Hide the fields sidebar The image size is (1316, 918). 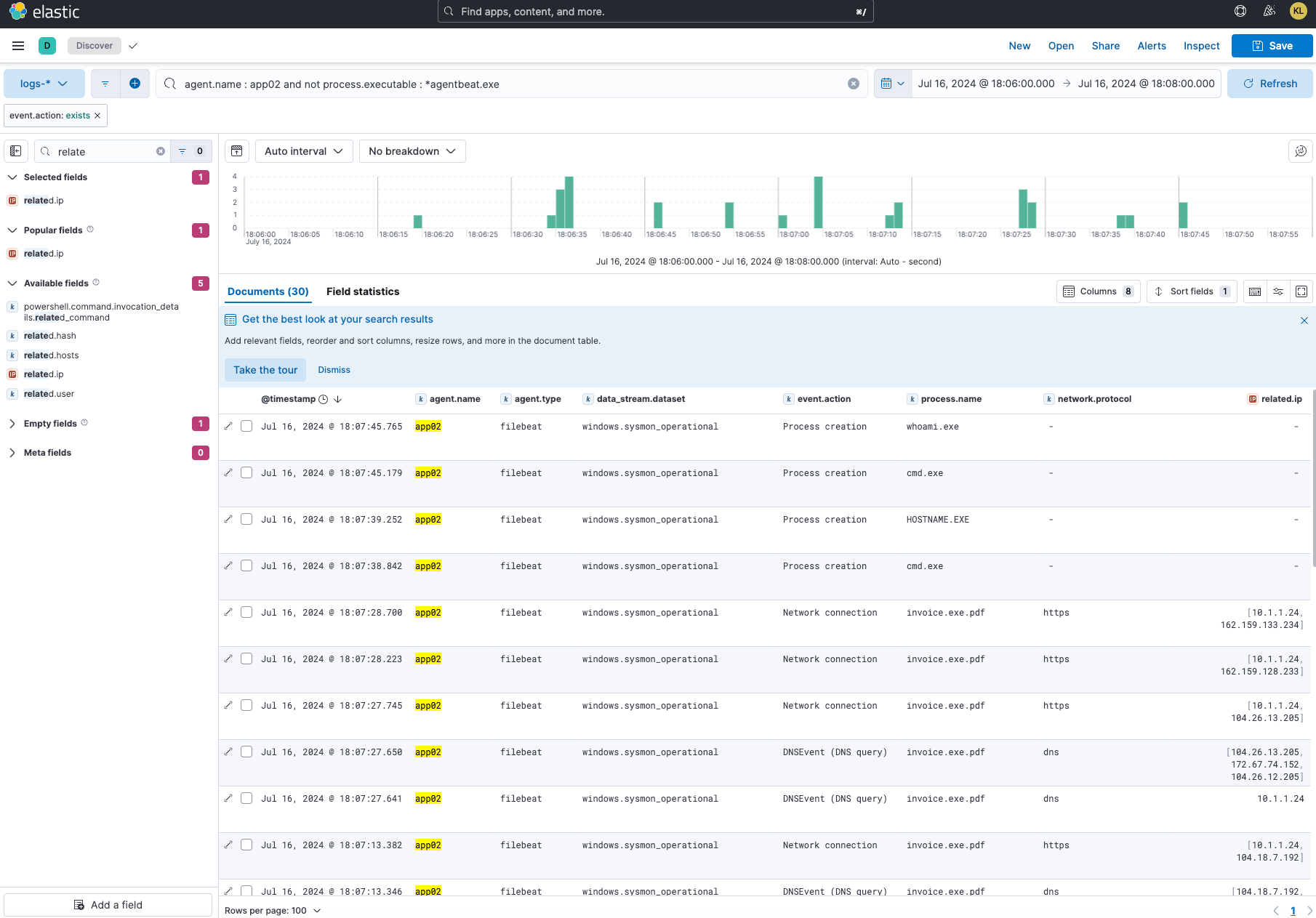tap(16, 151)
